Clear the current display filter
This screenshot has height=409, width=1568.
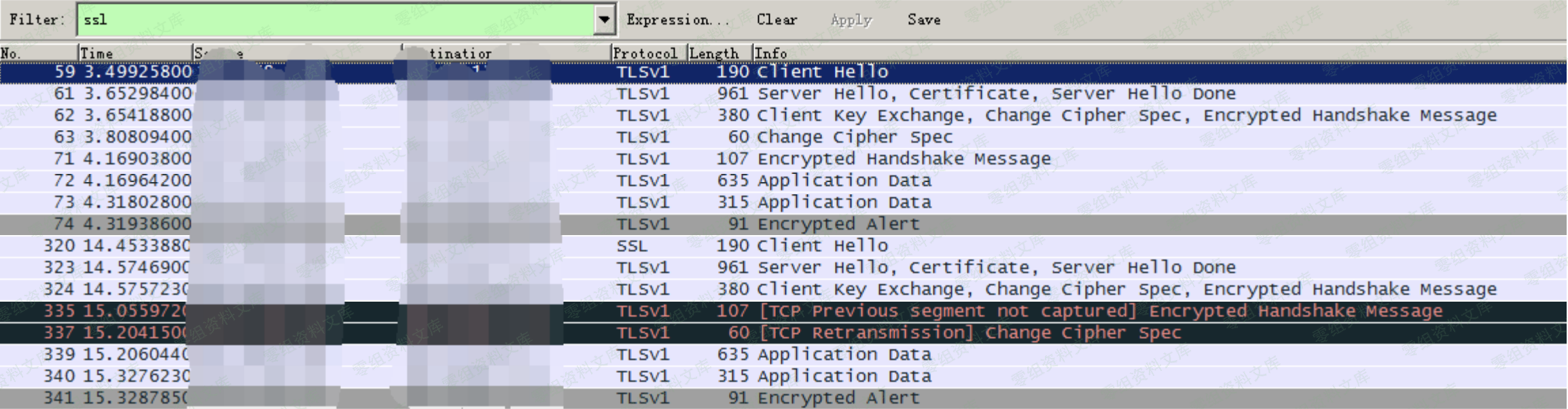point(777,20)
